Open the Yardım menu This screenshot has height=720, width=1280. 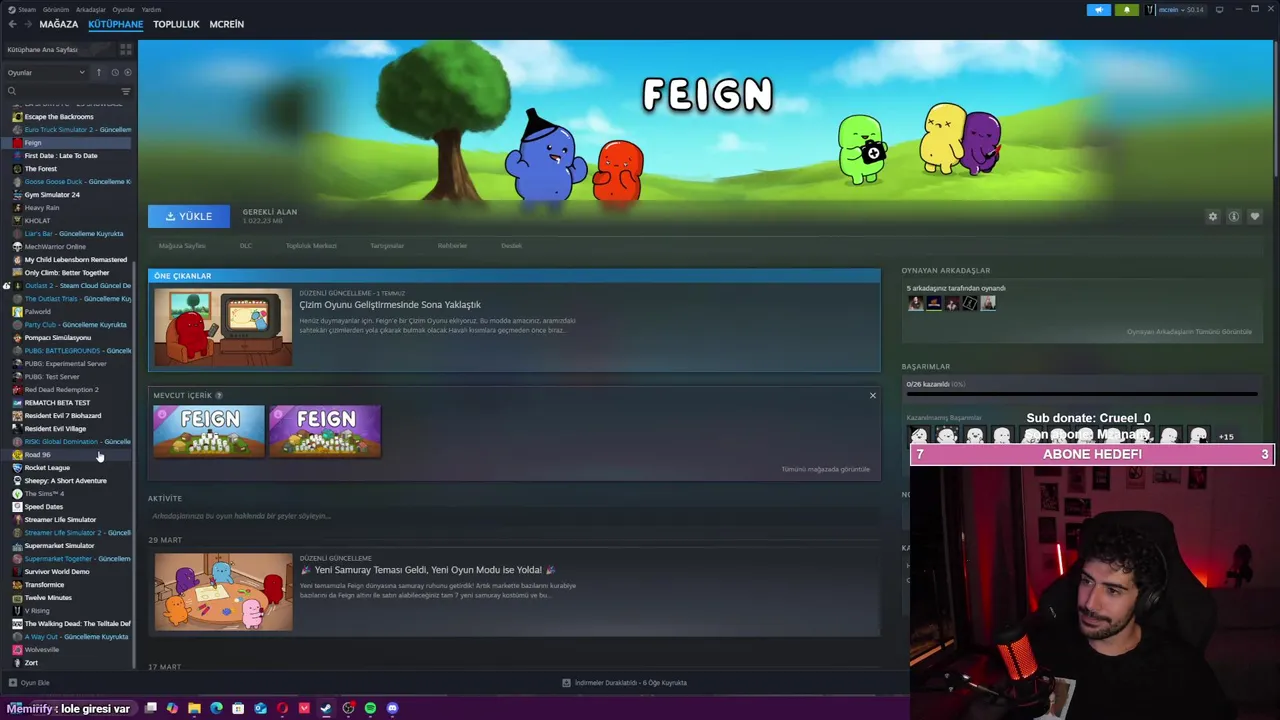point(151,10)
